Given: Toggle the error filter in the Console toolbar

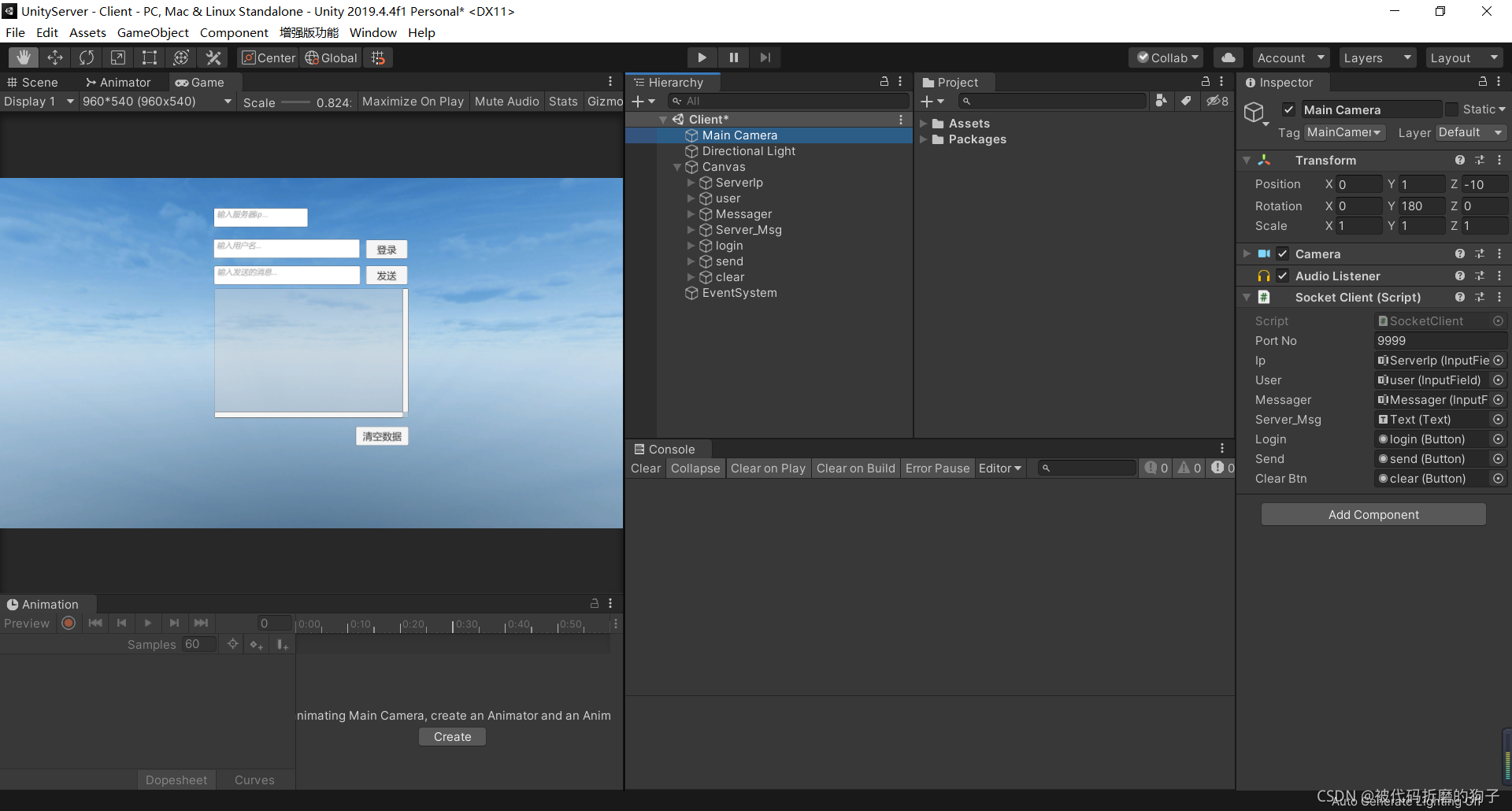Looking at the screenshot, I should [1217, 468].
